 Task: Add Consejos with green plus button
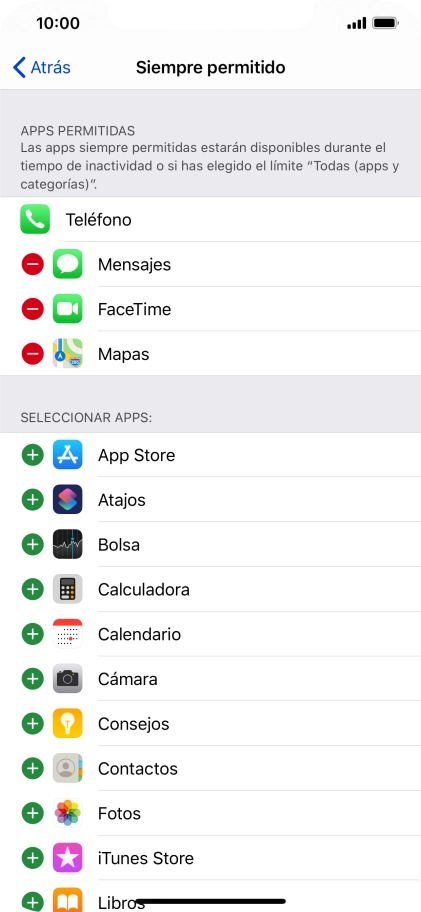point(33,724)
